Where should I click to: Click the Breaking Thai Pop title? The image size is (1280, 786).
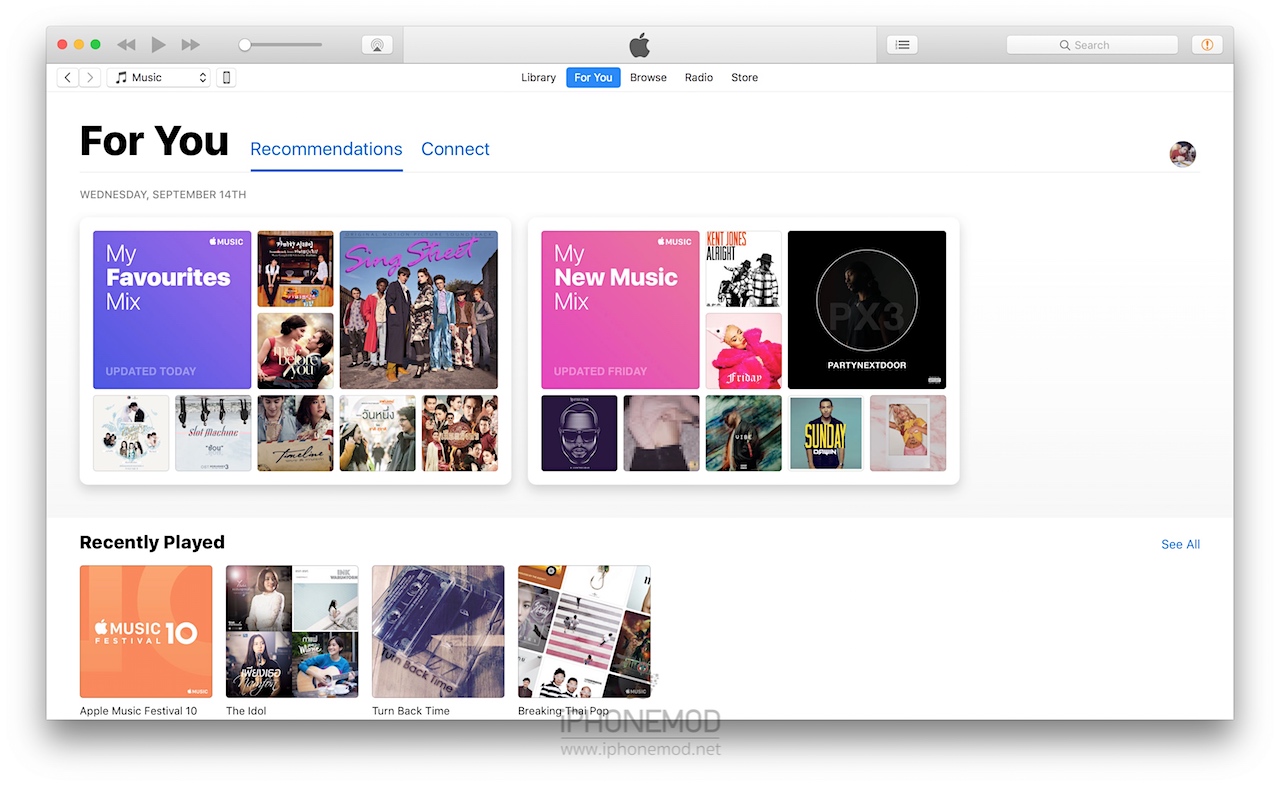pos(563,711)
